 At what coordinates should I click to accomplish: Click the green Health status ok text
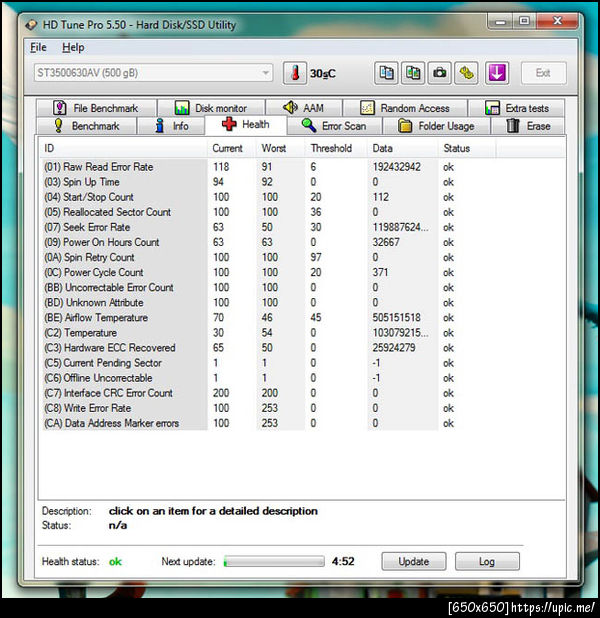pos(115,562)
